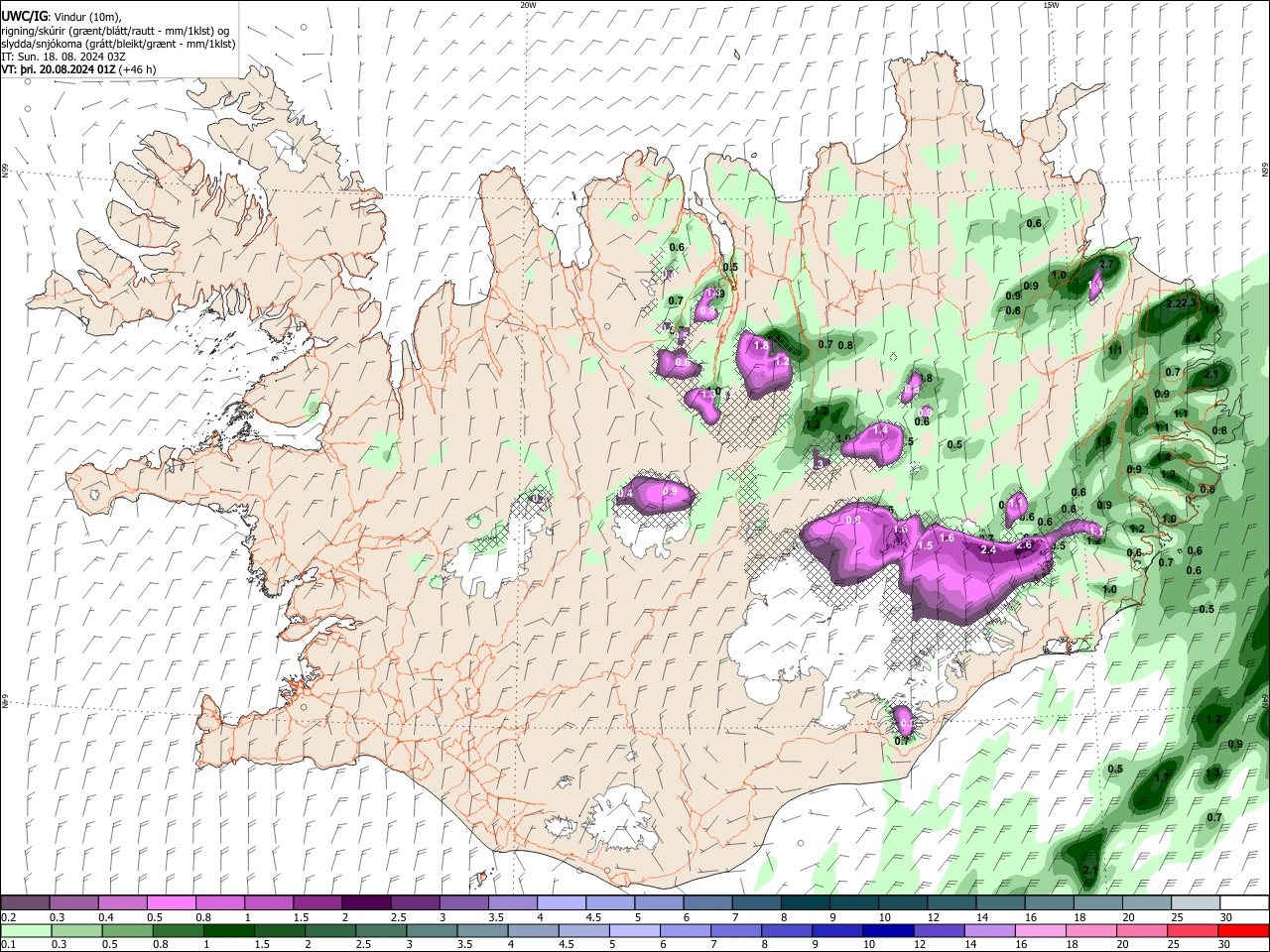Click the 20W longitude label at the top edge
Viewport: 1270px width, 952px height.
click(528, 4)
